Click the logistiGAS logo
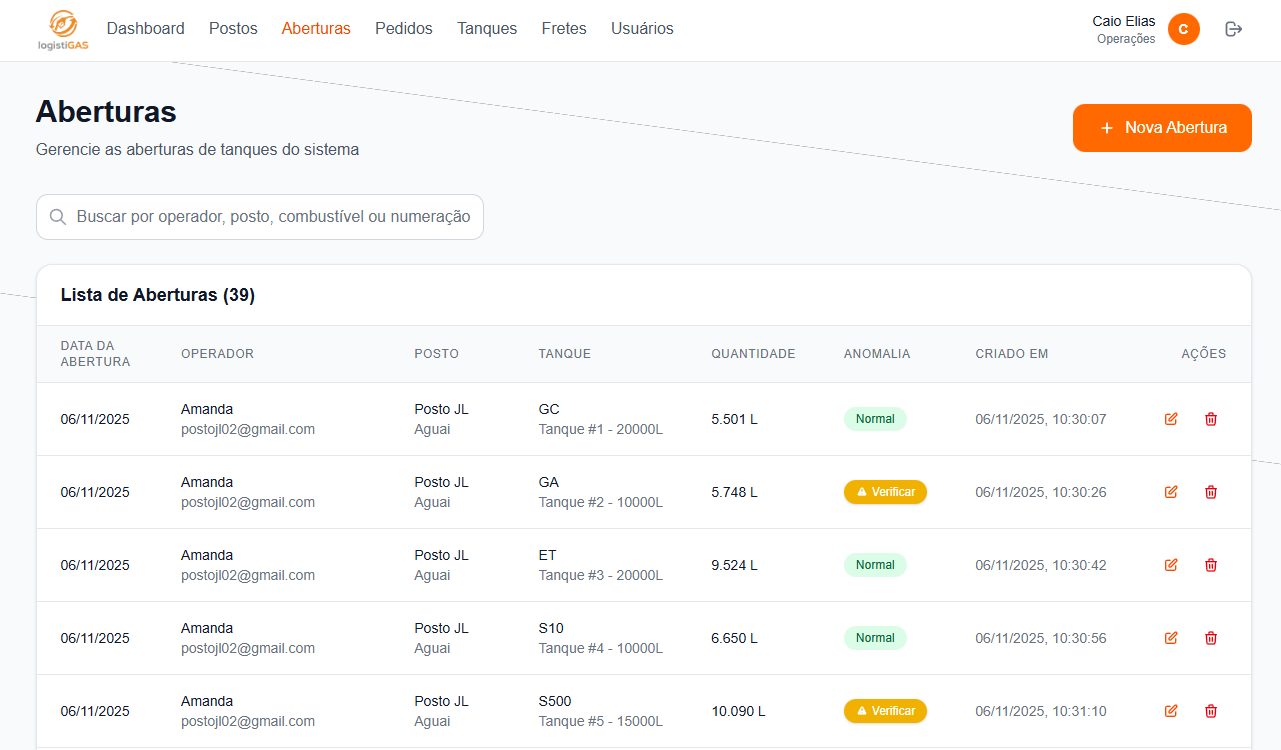1281x750 pixels. [63, 30]
